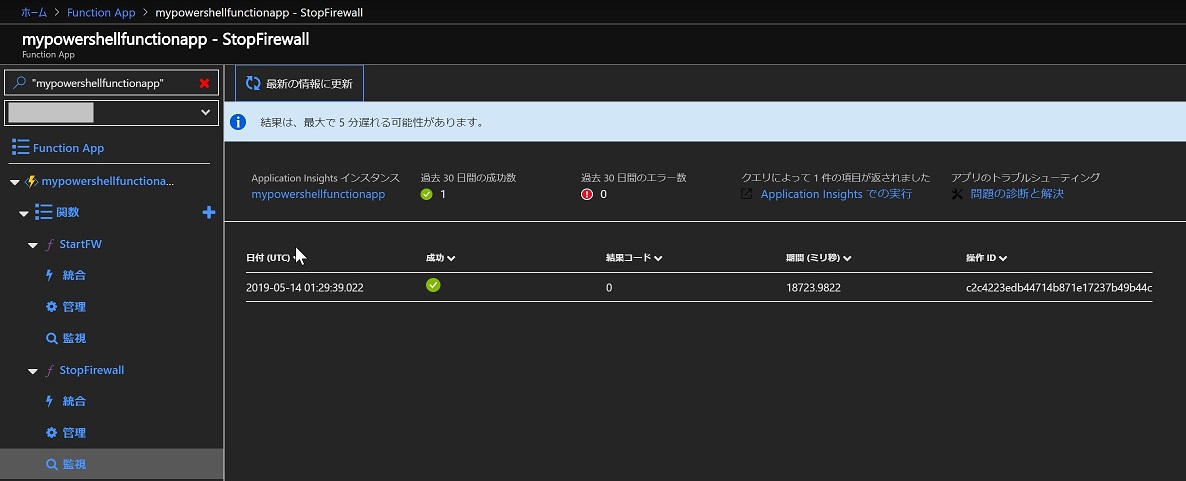
Task: Clear search with the red X
Action: pyautogui.click(x=204, y=83)
